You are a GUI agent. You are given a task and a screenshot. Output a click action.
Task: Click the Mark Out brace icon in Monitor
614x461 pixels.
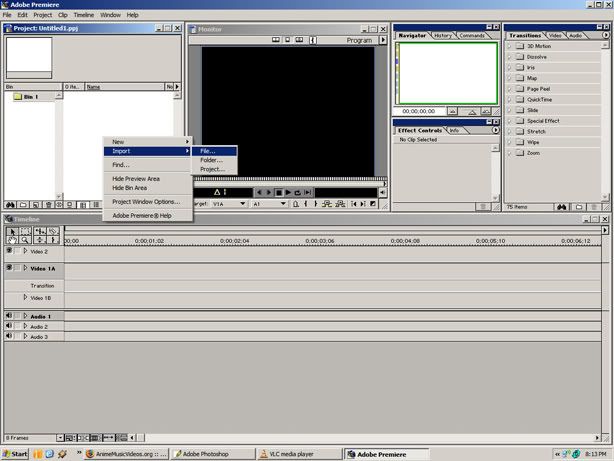[316, 204]
